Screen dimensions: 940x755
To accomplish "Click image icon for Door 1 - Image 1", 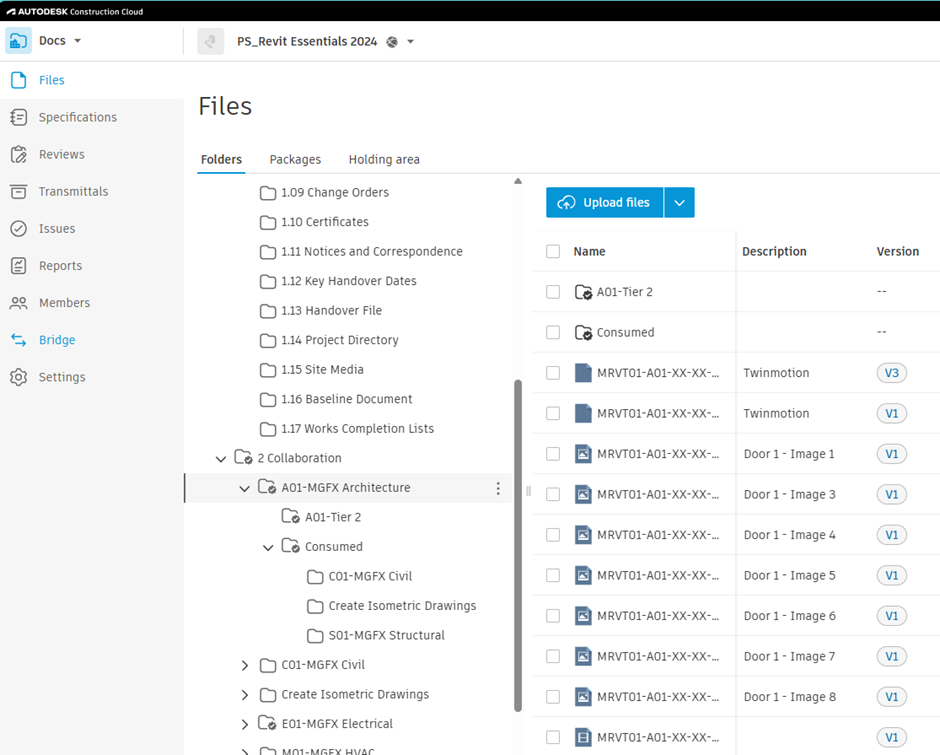I will (583, 454).
